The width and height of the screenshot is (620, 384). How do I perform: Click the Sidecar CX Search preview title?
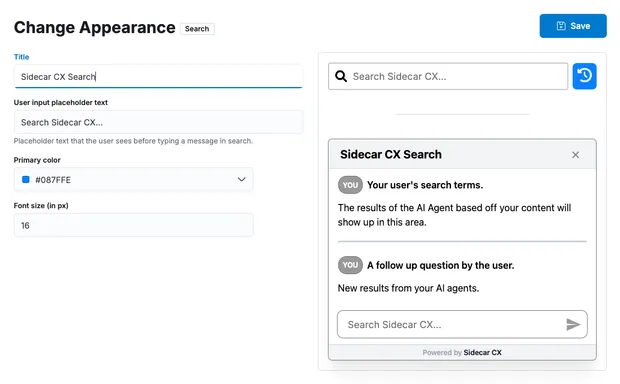coord(391,154)
